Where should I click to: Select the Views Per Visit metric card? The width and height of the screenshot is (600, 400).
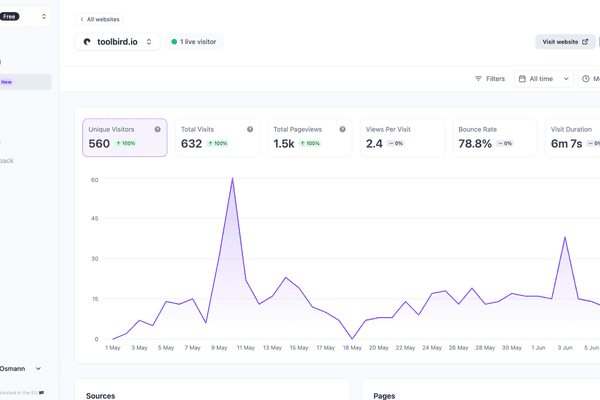402,137
